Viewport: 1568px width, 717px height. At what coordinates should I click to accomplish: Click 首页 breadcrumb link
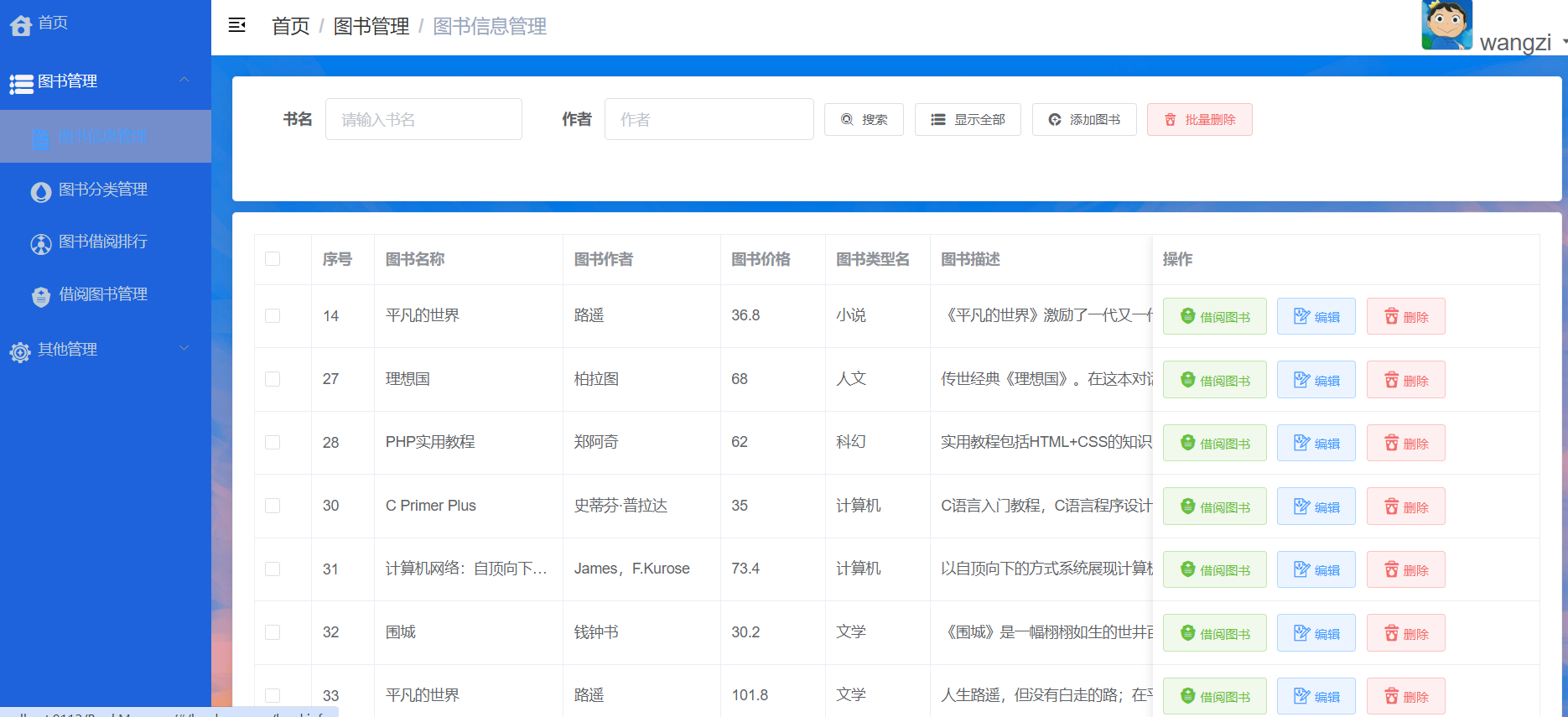point(291,26)
